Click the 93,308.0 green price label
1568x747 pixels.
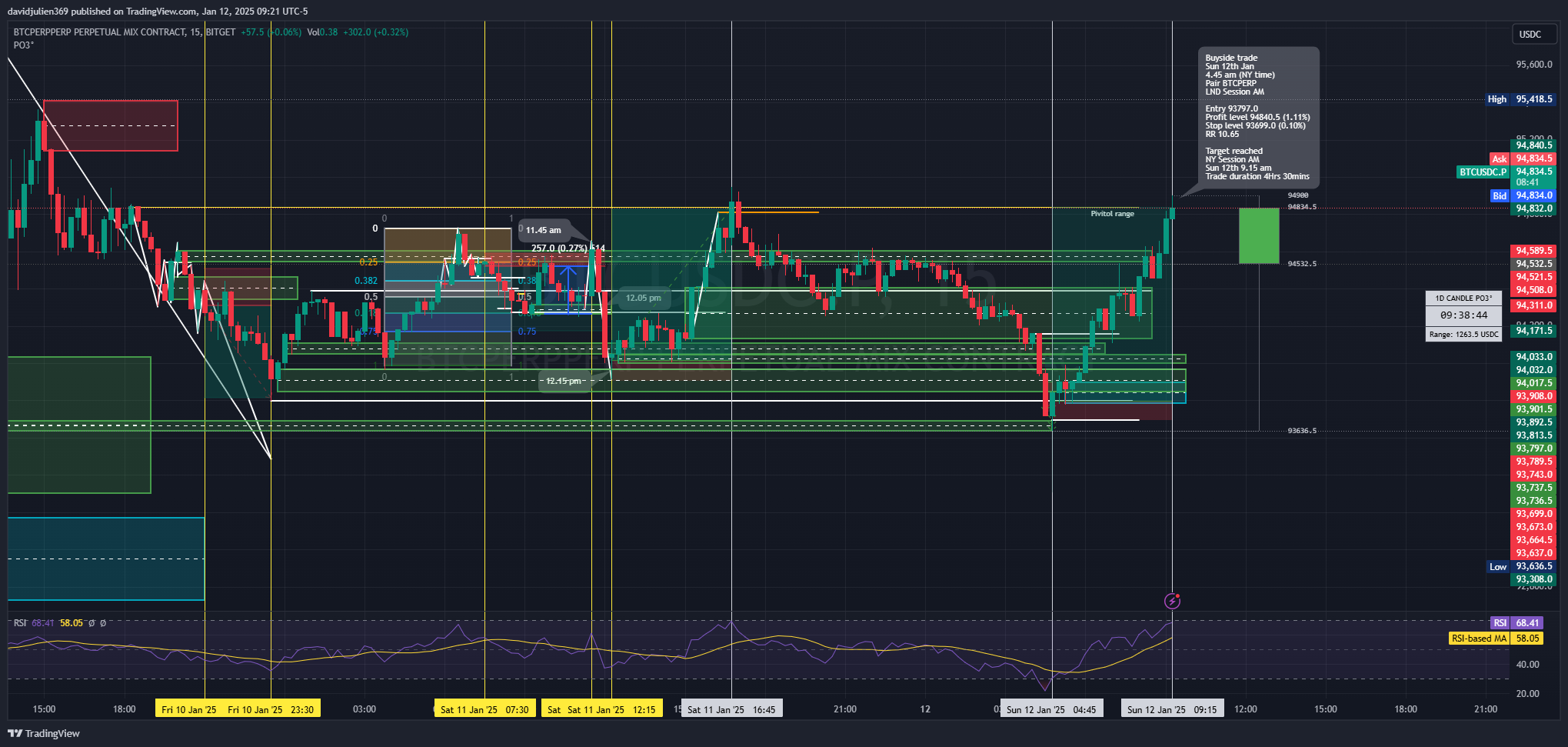[1533, 579]
